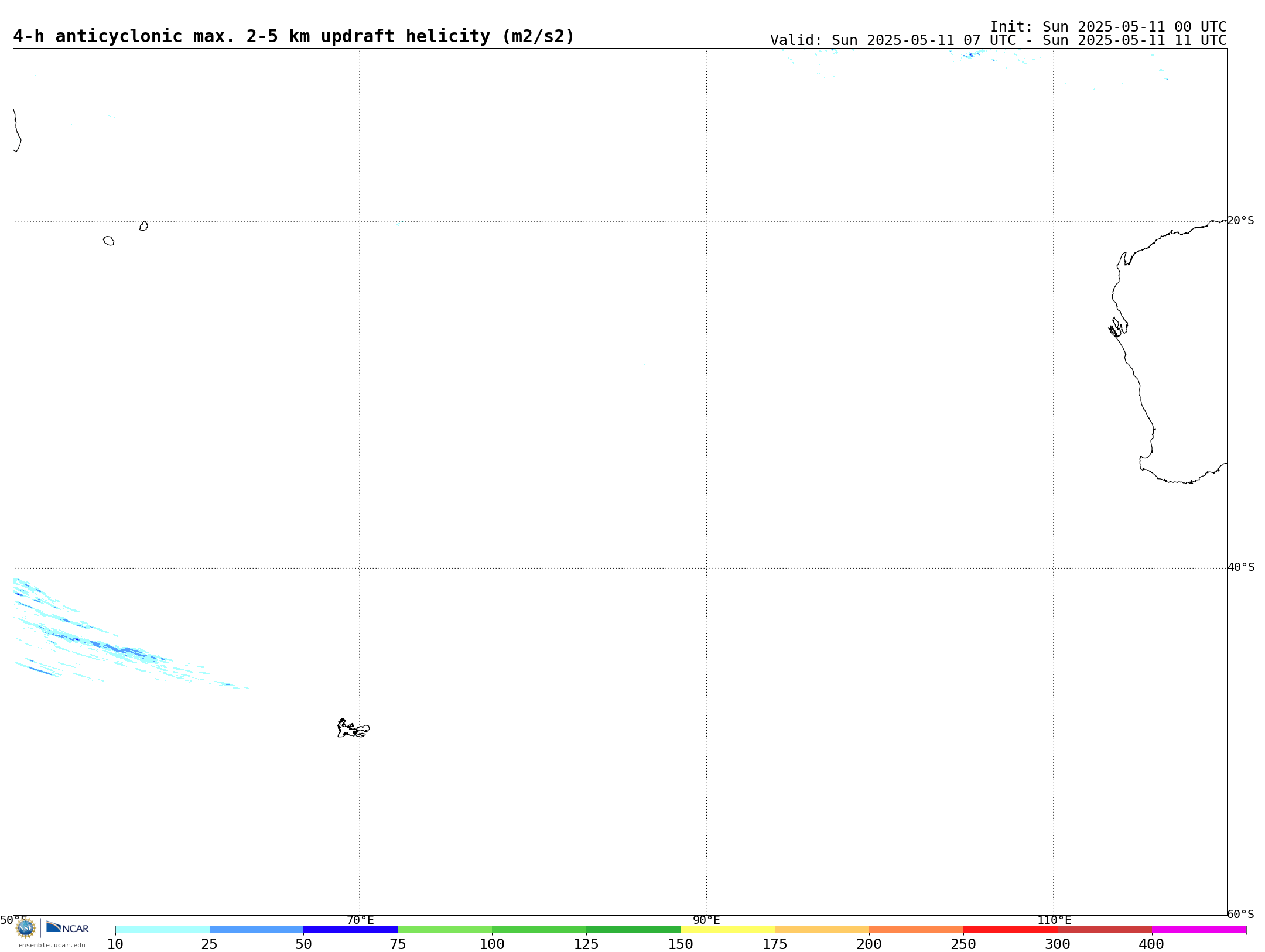Click the dark blue 50-75 color swatch

coord(351,930)
